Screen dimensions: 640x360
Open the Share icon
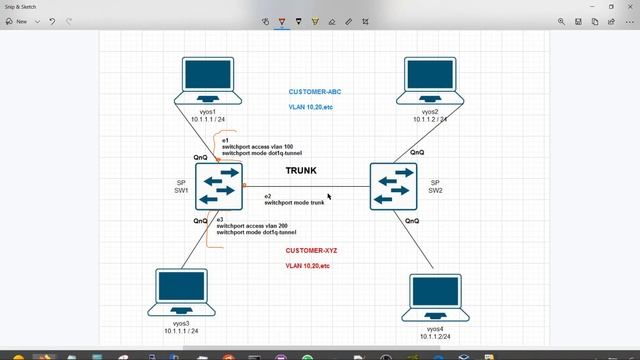tap(611, 22)
